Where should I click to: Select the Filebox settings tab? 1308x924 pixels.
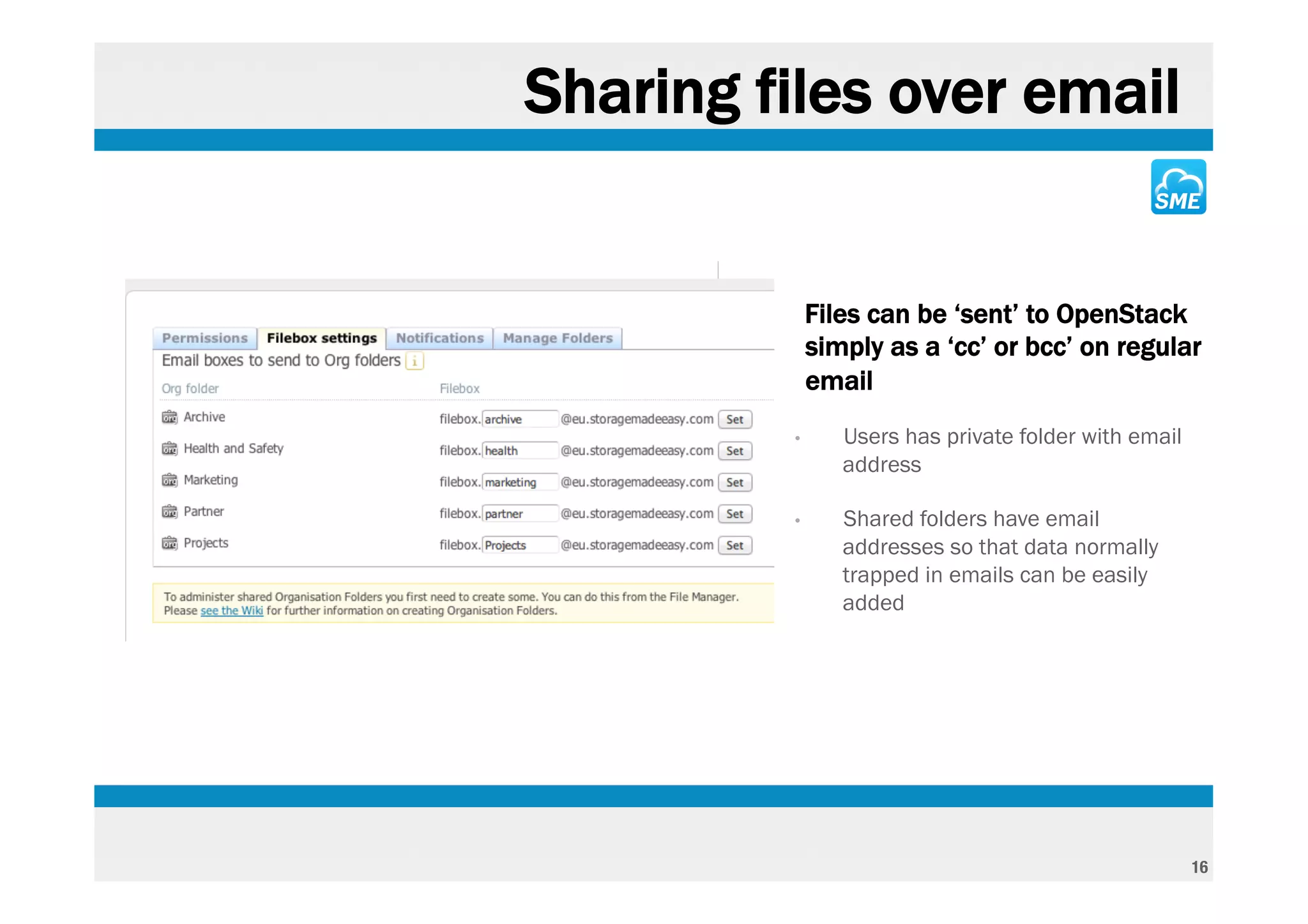[322, 338]
